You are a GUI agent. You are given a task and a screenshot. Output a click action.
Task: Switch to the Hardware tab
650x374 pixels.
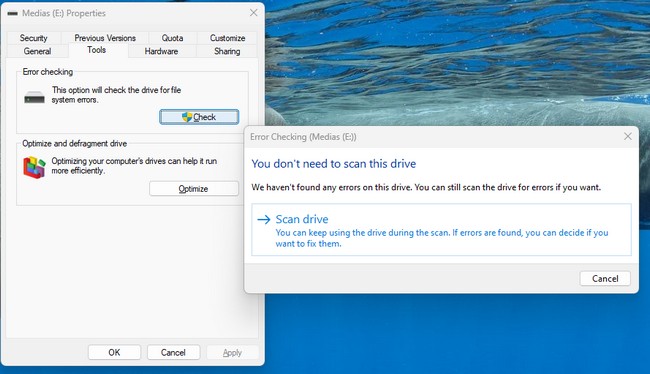(161, 51)
